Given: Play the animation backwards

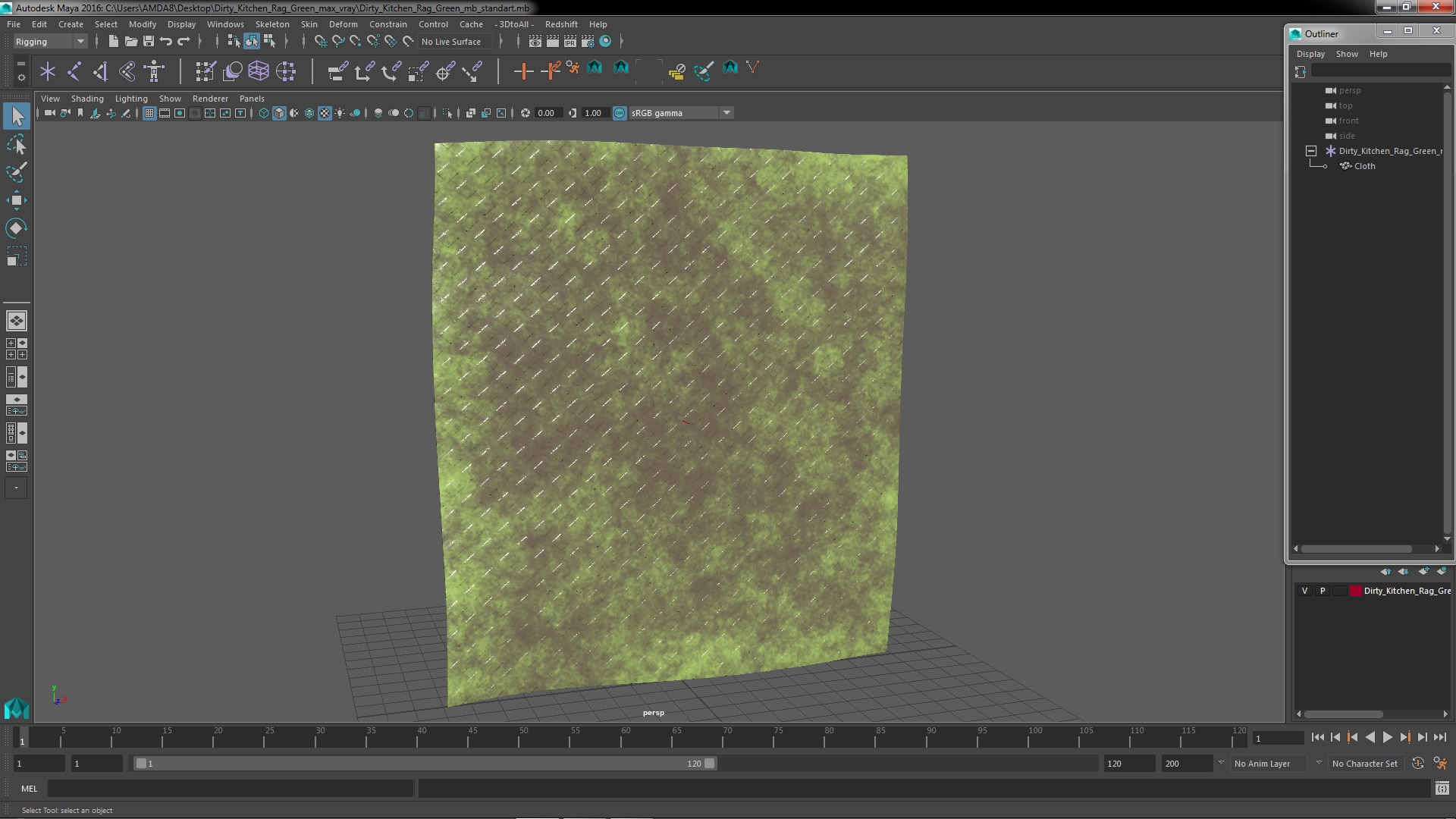Looking at the screenshot, I should tap(1370, 737).
